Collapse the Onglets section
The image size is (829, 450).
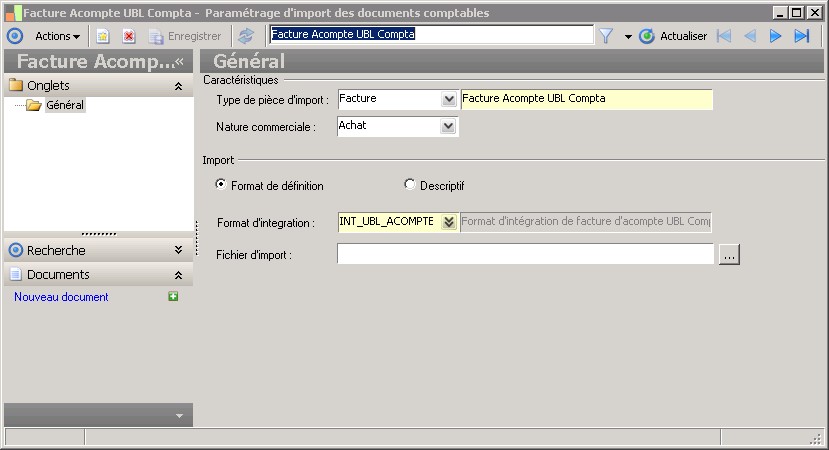pos(179,86)
